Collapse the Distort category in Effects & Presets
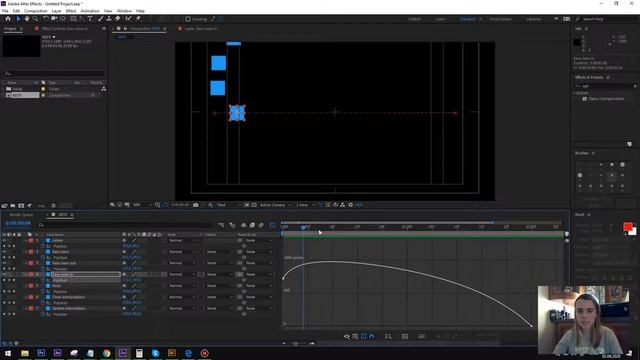This screenshot has width=640, height=360. tap(575, 93)
